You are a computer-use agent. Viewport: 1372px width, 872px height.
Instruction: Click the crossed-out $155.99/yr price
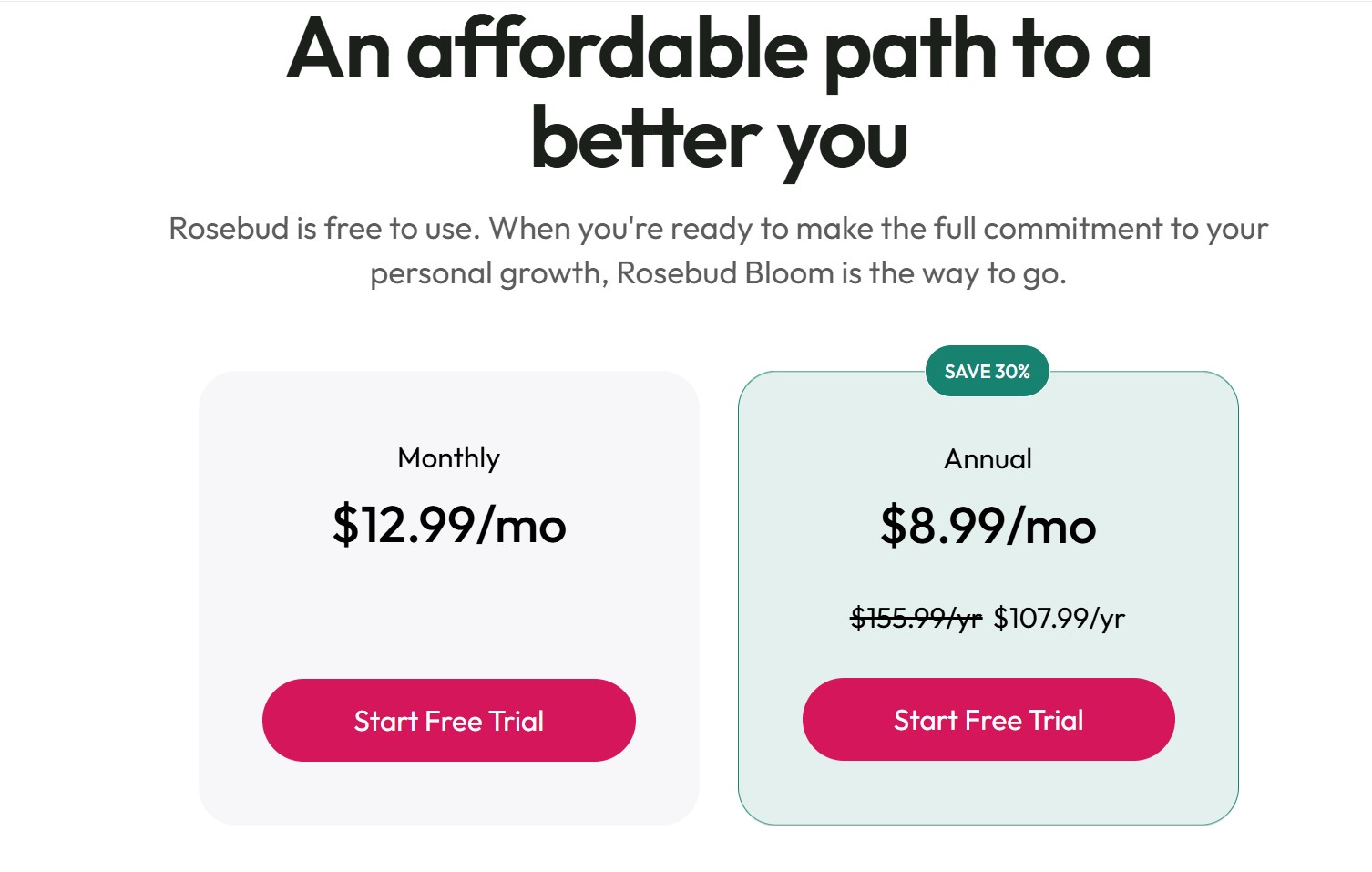(916, 619)
